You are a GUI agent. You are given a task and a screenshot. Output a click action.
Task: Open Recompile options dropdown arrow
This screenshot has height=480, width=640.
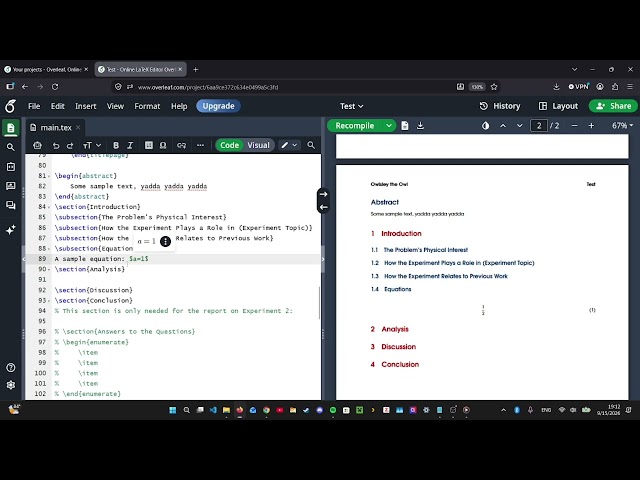tap(389, 126)
